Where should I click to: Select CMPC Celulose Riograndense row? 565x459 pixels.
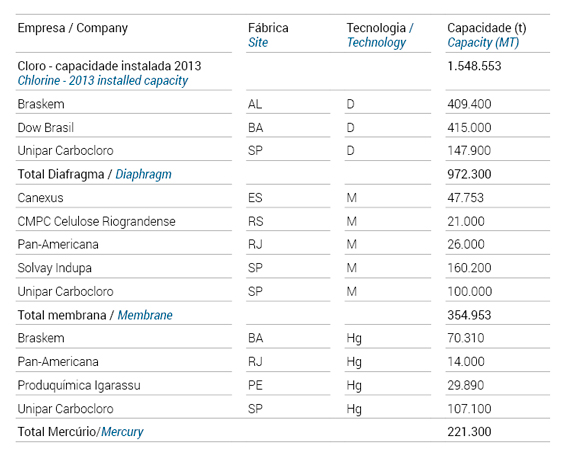click(282, 221)
